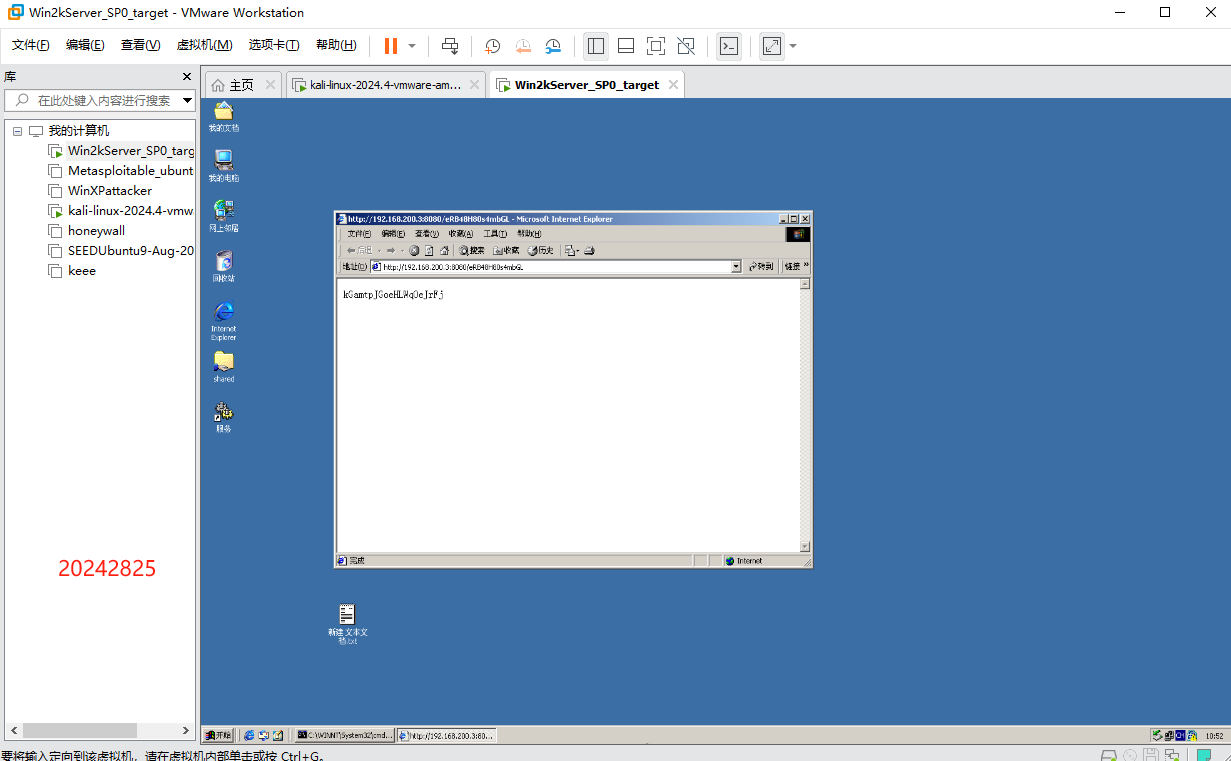Open the power options dropdown beside Pause
Viewport: 1231px width, 761px height.
412,46
